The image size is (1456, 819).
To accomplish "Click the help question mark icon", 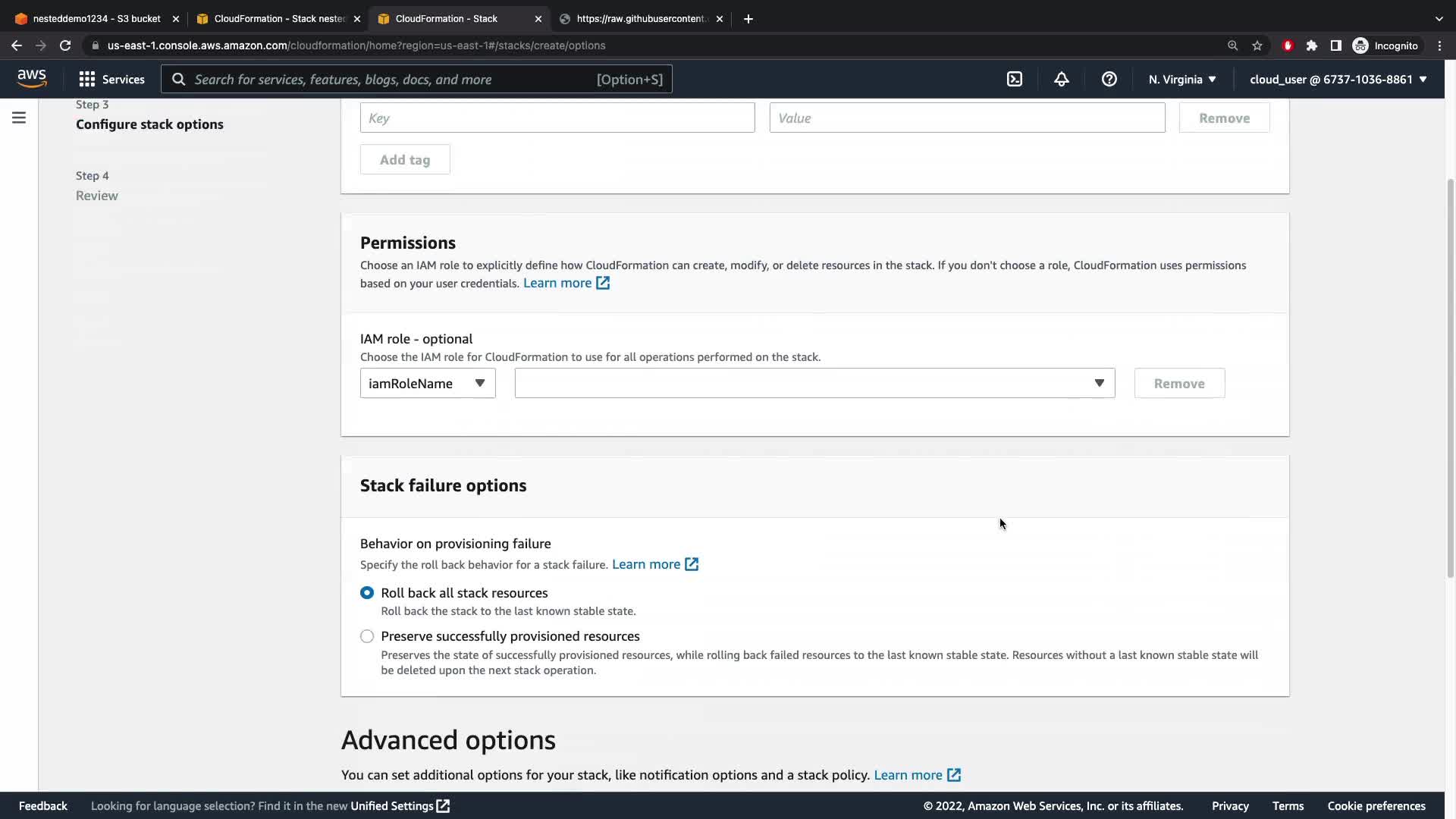I will pos(1109,80).
